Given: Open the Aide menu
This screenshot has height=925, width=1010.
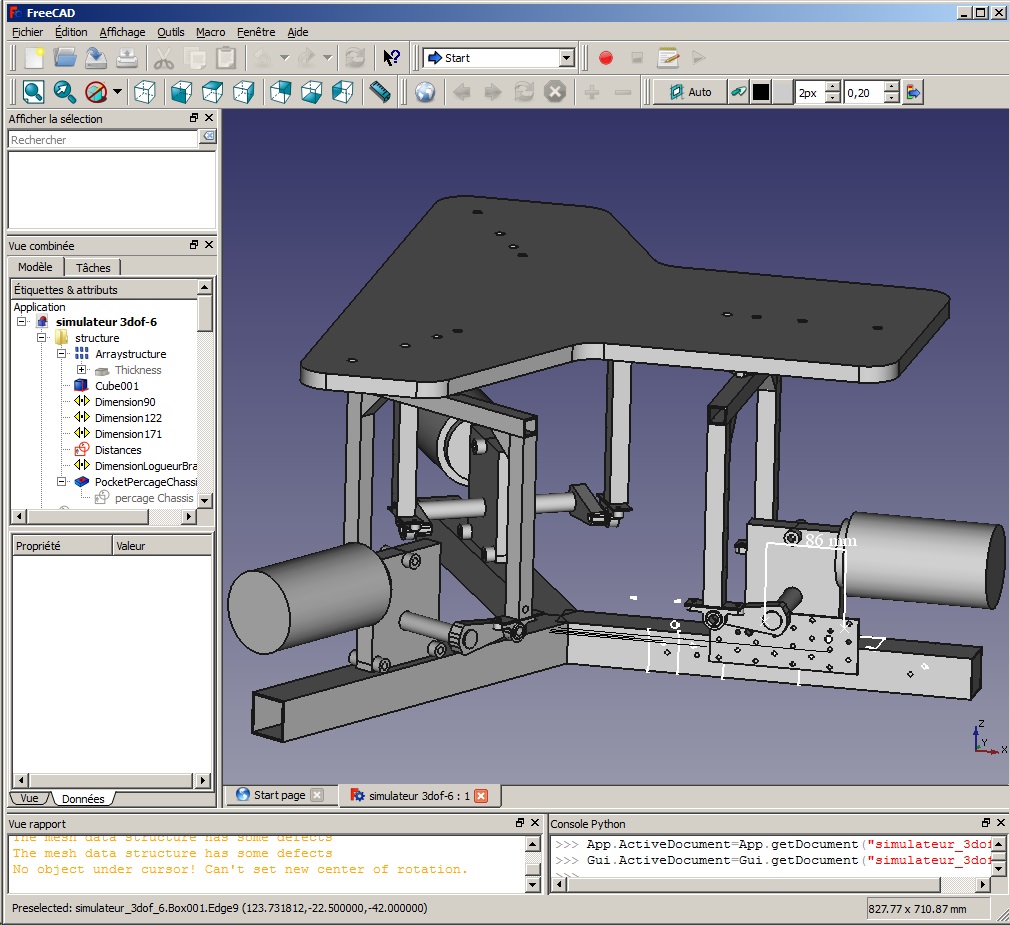Looking at the screenshot, I should click(x=298, y=32).
